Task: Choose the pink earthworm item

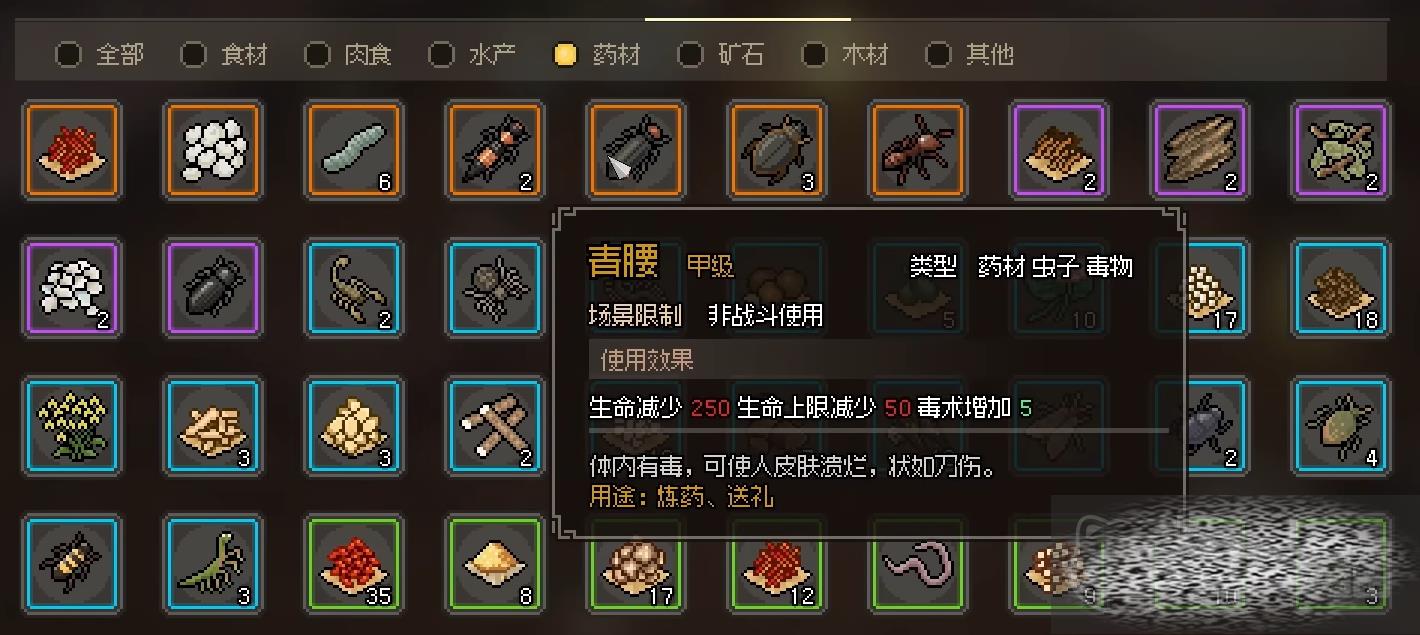Action: pyautogui.click(x=917, y=564)
